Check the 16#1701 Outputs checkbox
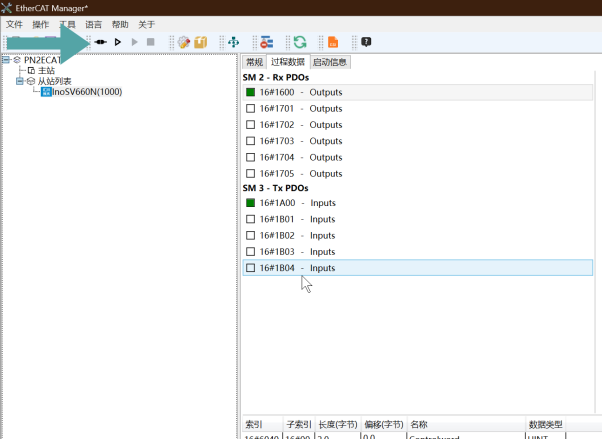602x439 pixels. pyautogui.click(x=250, y=109)
